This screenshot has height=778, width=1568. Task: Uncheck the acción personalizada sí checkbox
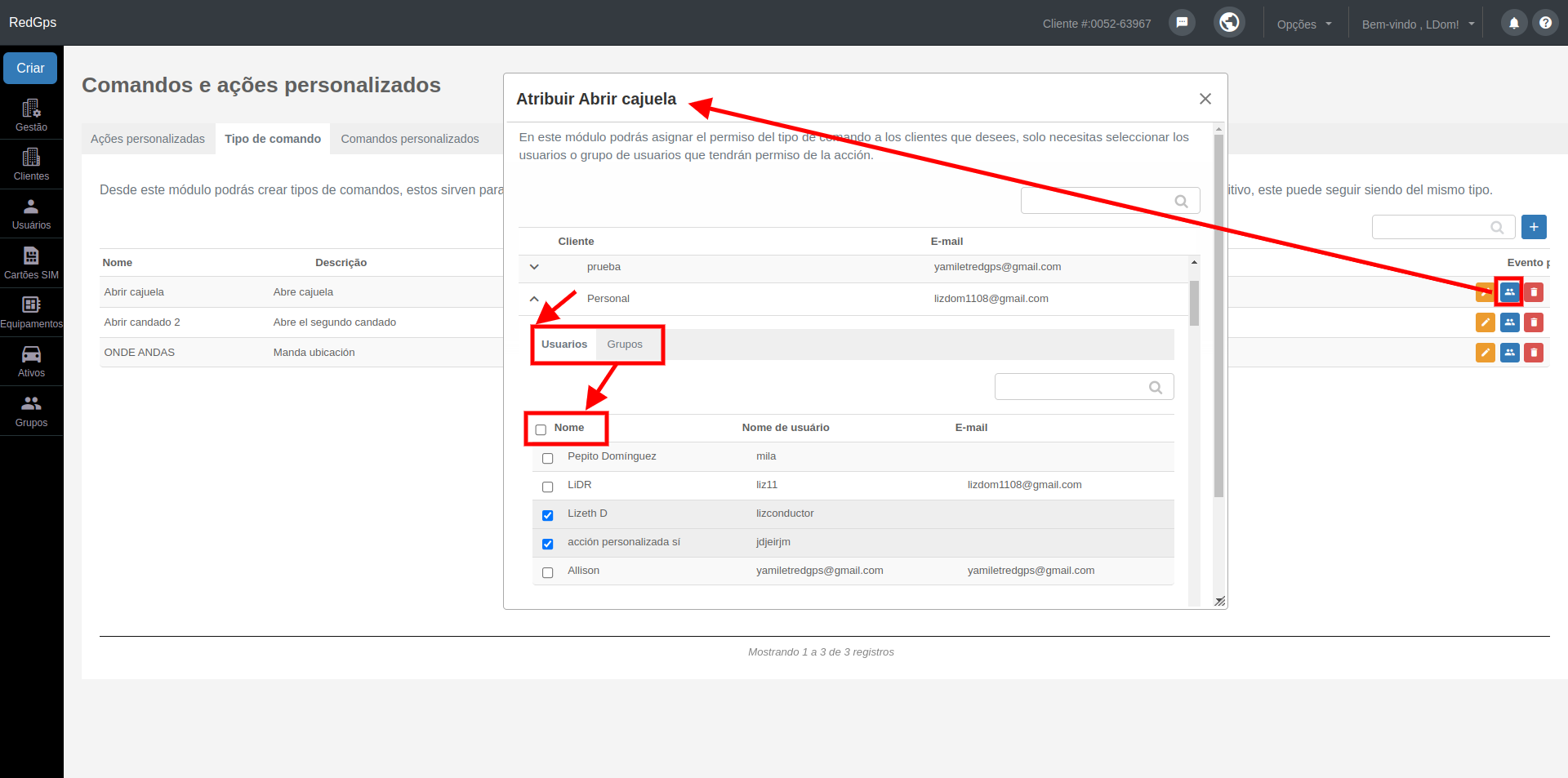click(x=548, y=544)
